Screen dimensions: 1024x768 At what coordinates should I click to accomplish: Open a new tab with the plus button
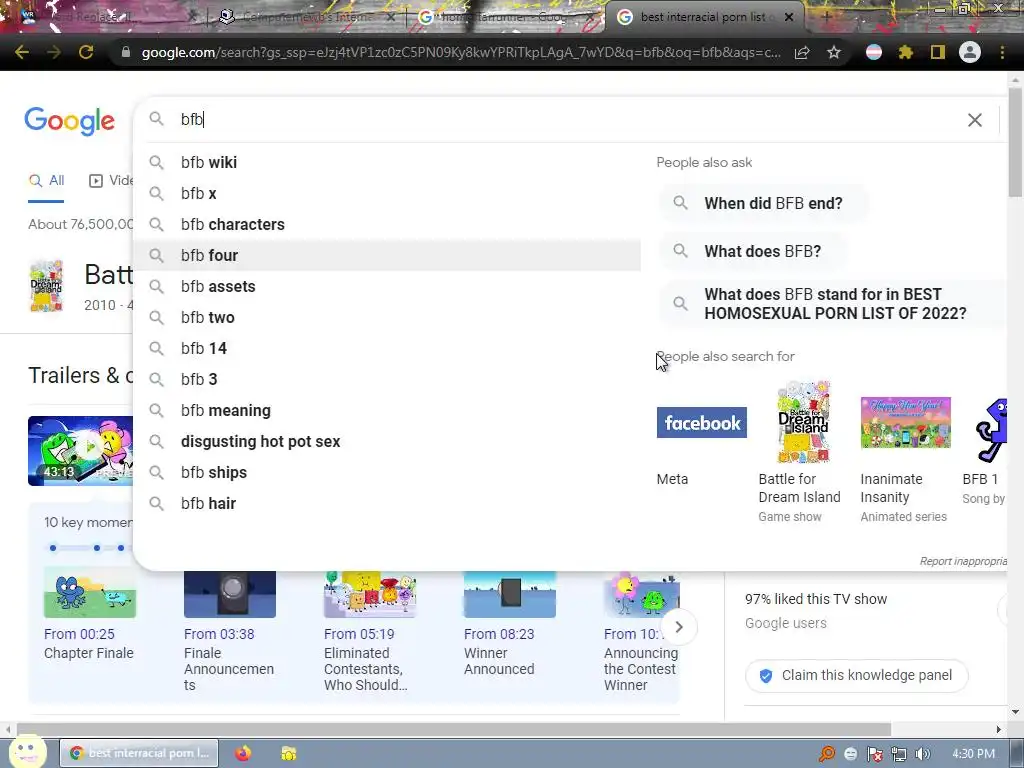point(826,18)
